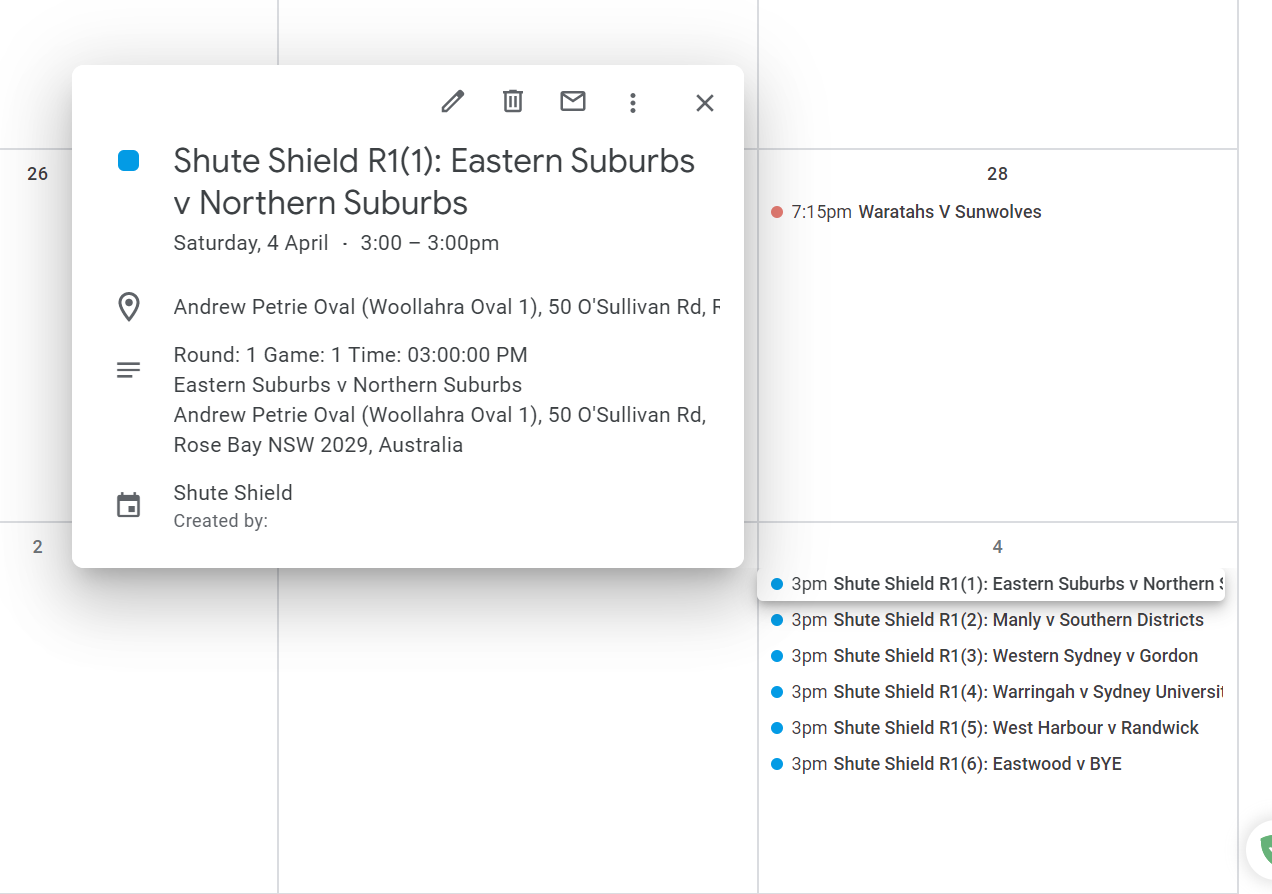Image resolution: width=1272 pixels, height=894 pixels.
Task: Delete the event using the trash icon
Action: (x=513, y=101)
